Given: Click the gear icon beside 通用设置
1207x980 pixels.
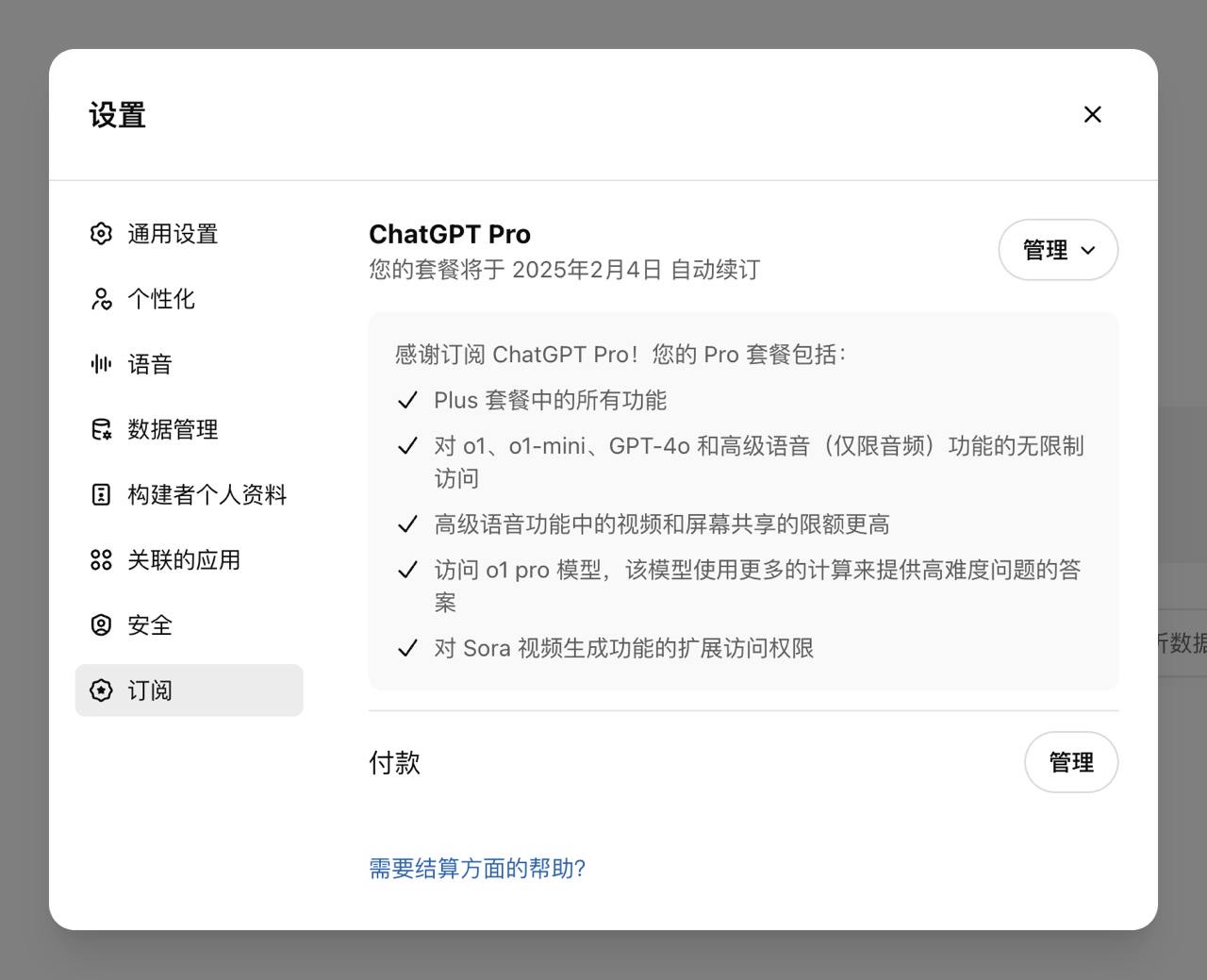Looking at the screenshot, I should [x=101, y=234].
